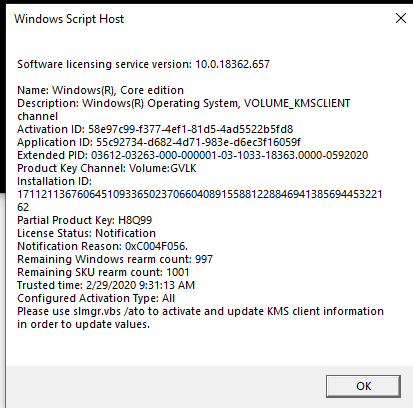
Task: Click the Windows Script Host title text
Action: click(69, 19)
